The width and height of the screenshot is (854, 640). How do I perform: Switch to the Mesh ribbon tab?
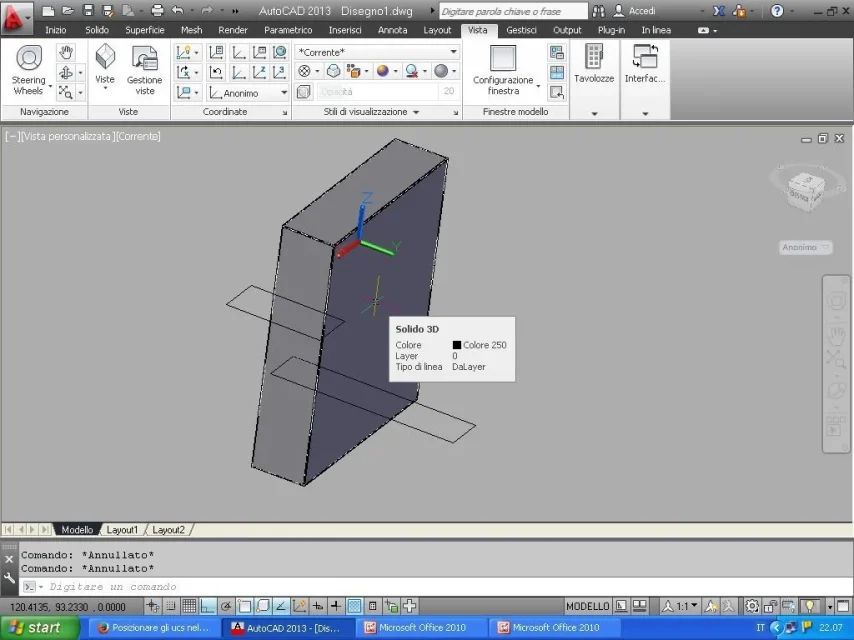[x=191, y=30]
